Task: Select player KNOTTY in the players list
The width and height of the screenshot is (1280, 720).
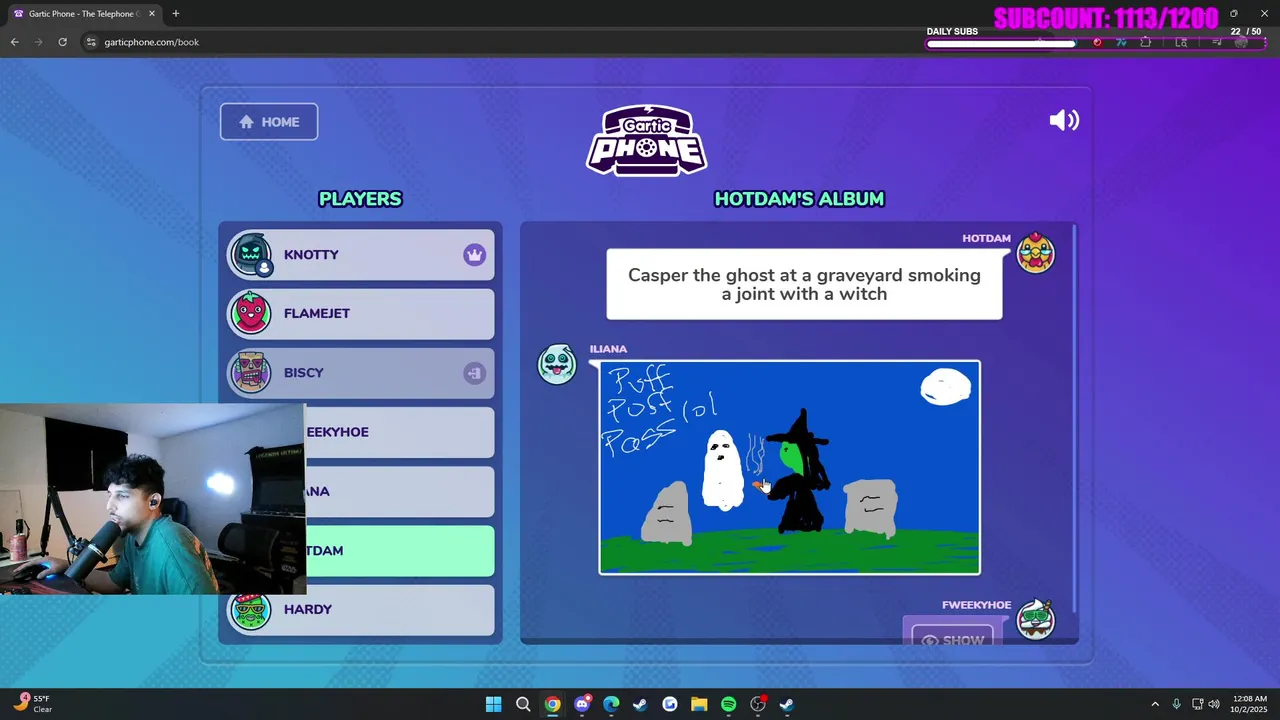Action: [x=361, y=255]
